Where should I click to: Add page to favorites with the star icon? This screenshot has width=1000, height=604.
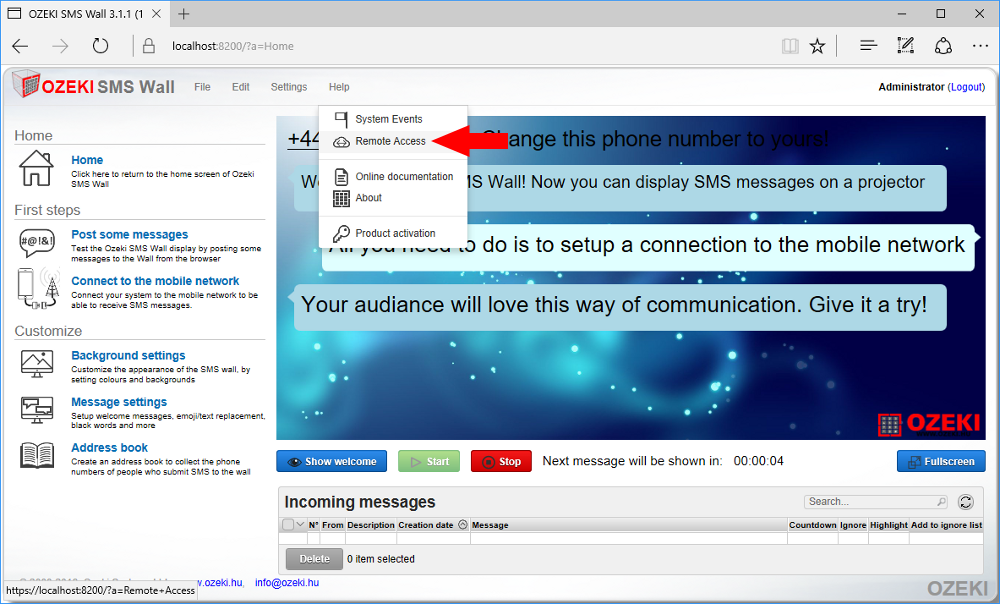[x=817, y=46]
